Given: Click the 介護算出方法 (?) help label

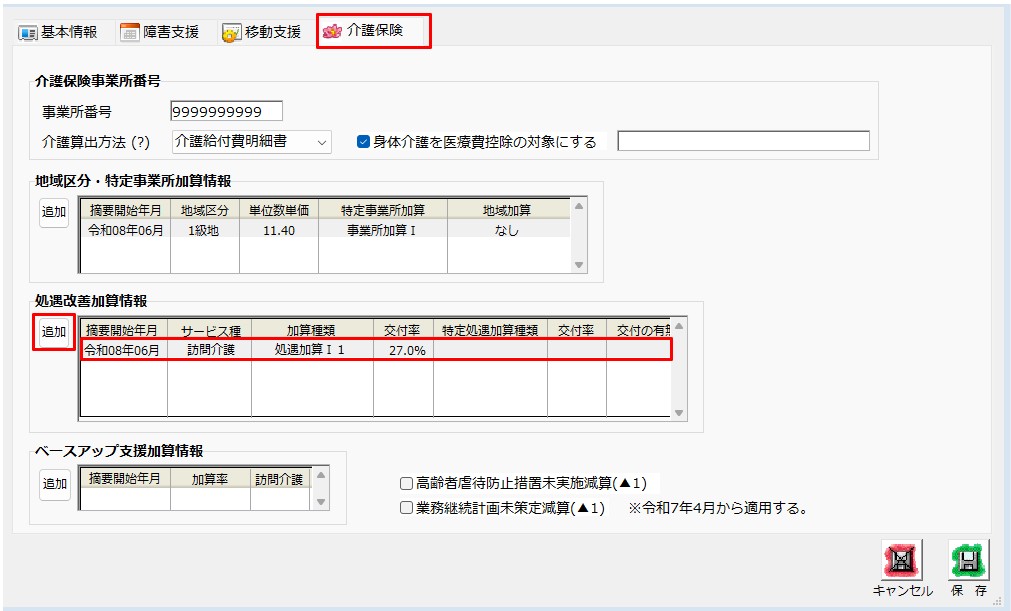Looking at the screenshot, I should (95, 142).
